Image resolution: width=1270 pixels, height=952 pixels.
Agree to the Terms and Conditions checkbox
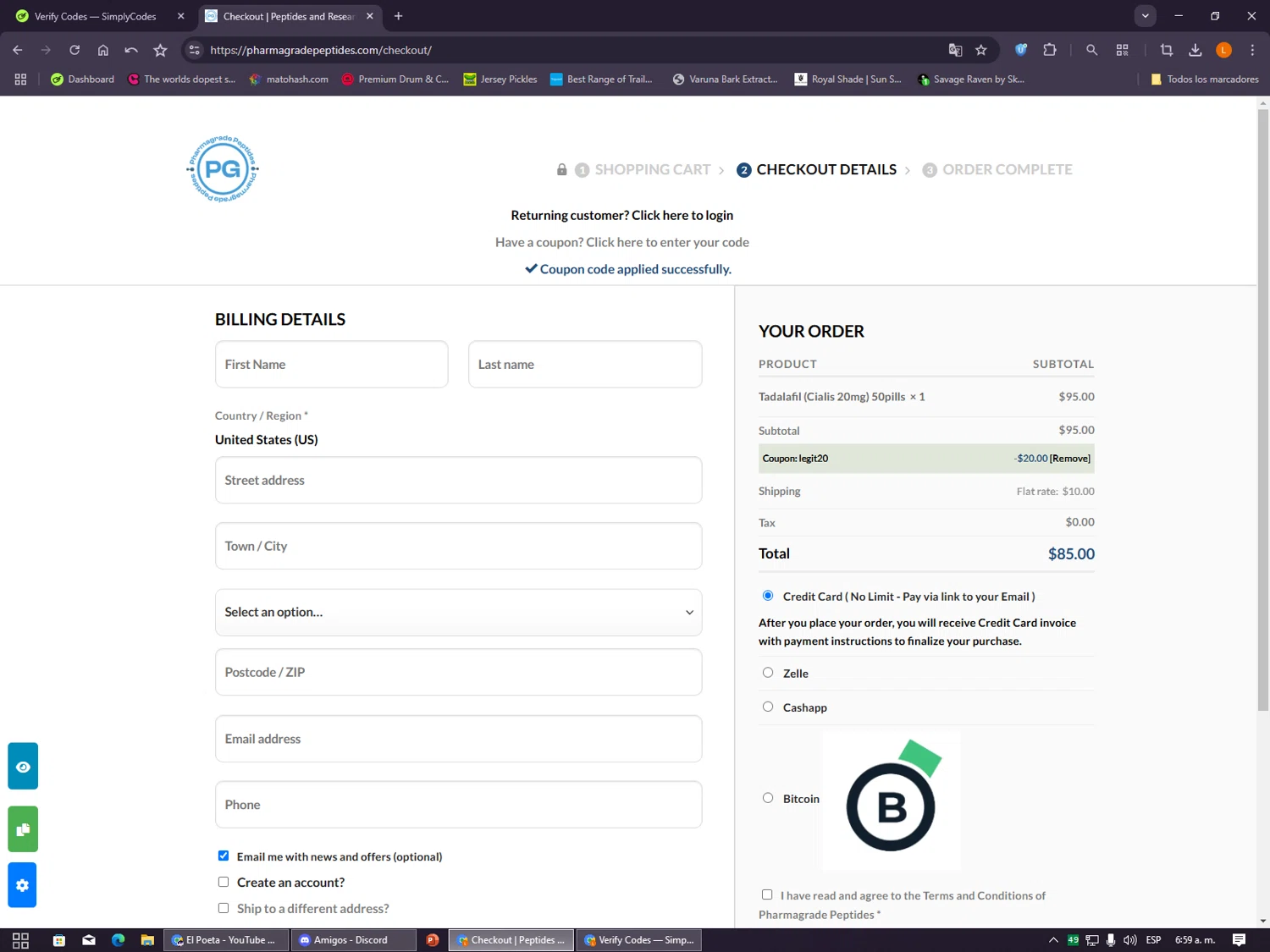pyautogui.click(x=767, y=894)
